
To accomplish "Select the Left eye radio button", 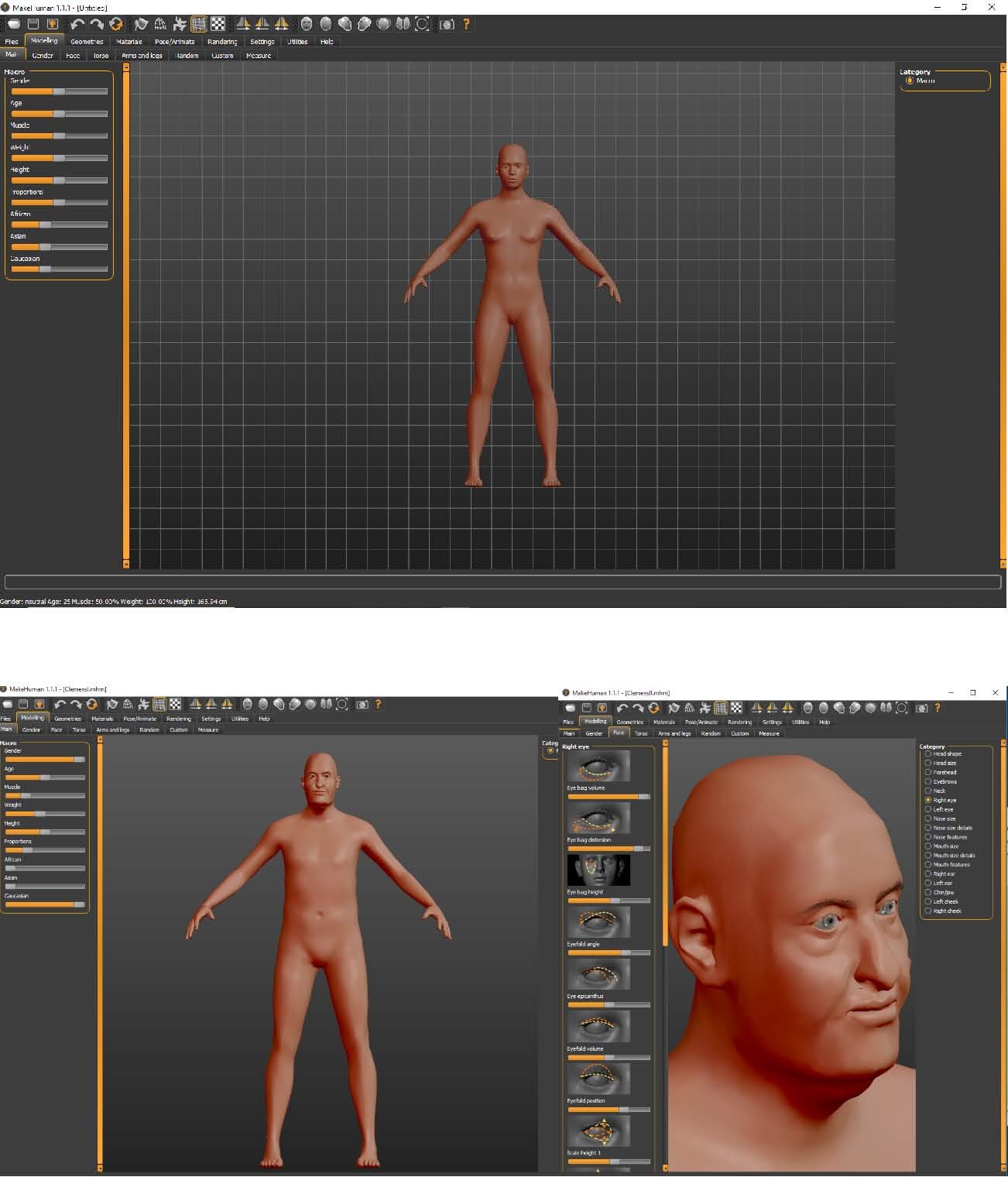I will tap(928, 809).
